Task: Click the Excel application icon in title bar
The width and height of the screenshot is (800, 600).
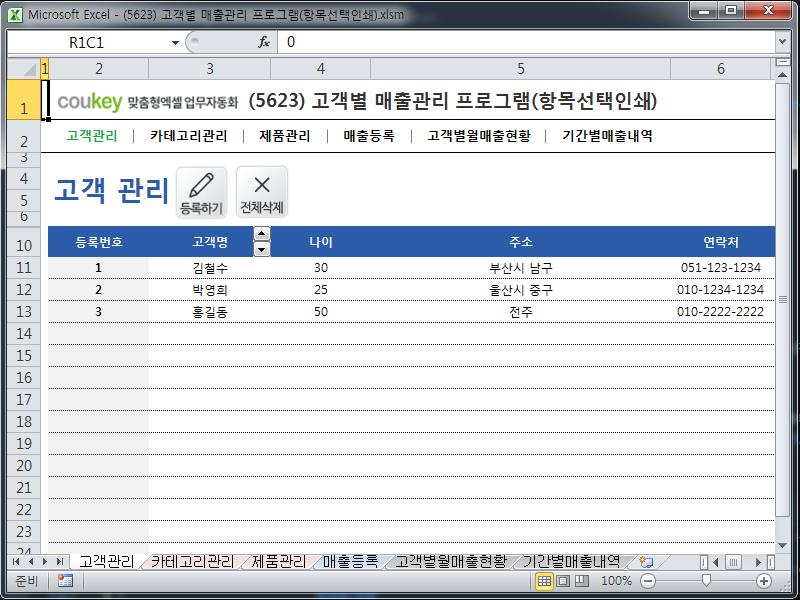Action: point(15,14)
